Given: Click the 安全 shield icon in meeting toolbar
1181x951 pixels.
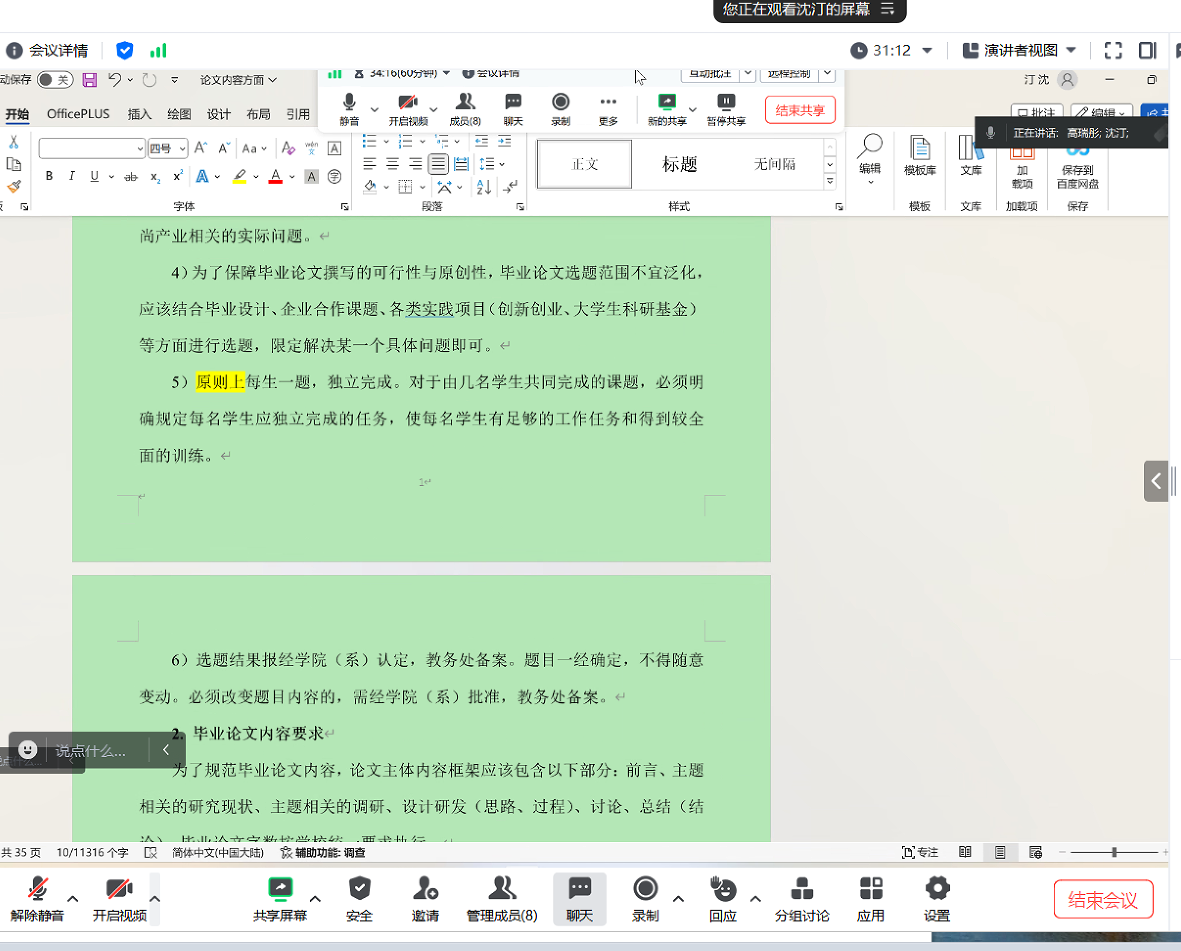Looking at the screenshot, I should point(359,889).
